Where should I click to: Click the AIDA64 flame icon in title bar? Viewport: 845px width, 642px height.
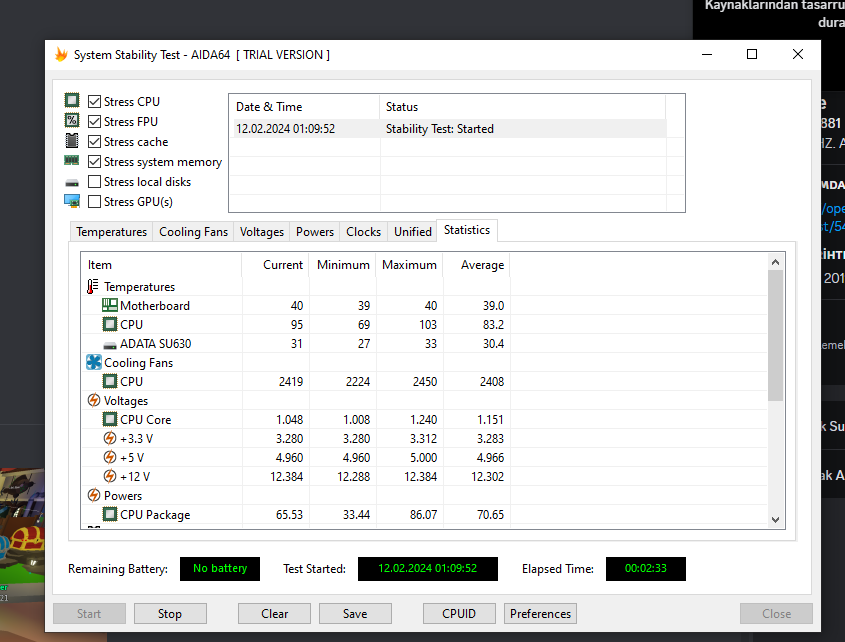point(61,54)
